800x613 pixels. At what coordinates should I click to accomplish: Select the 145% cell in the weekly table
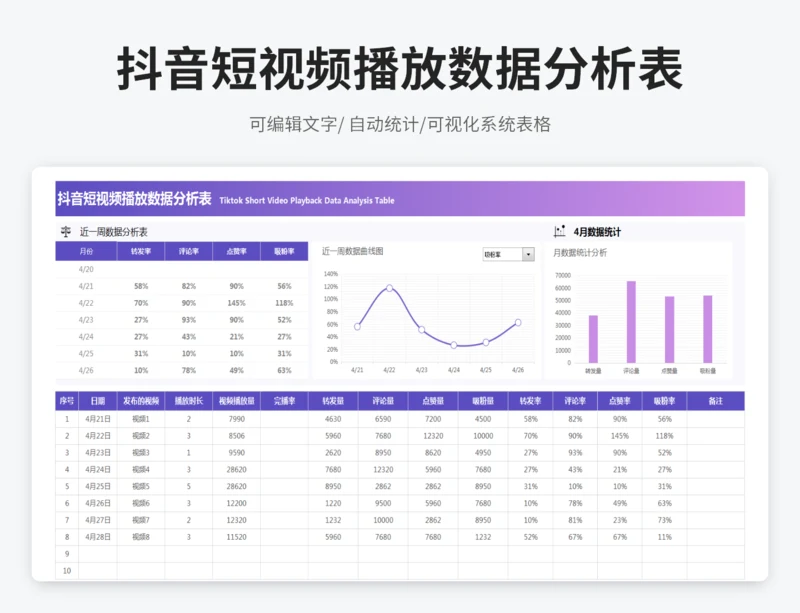236,303
